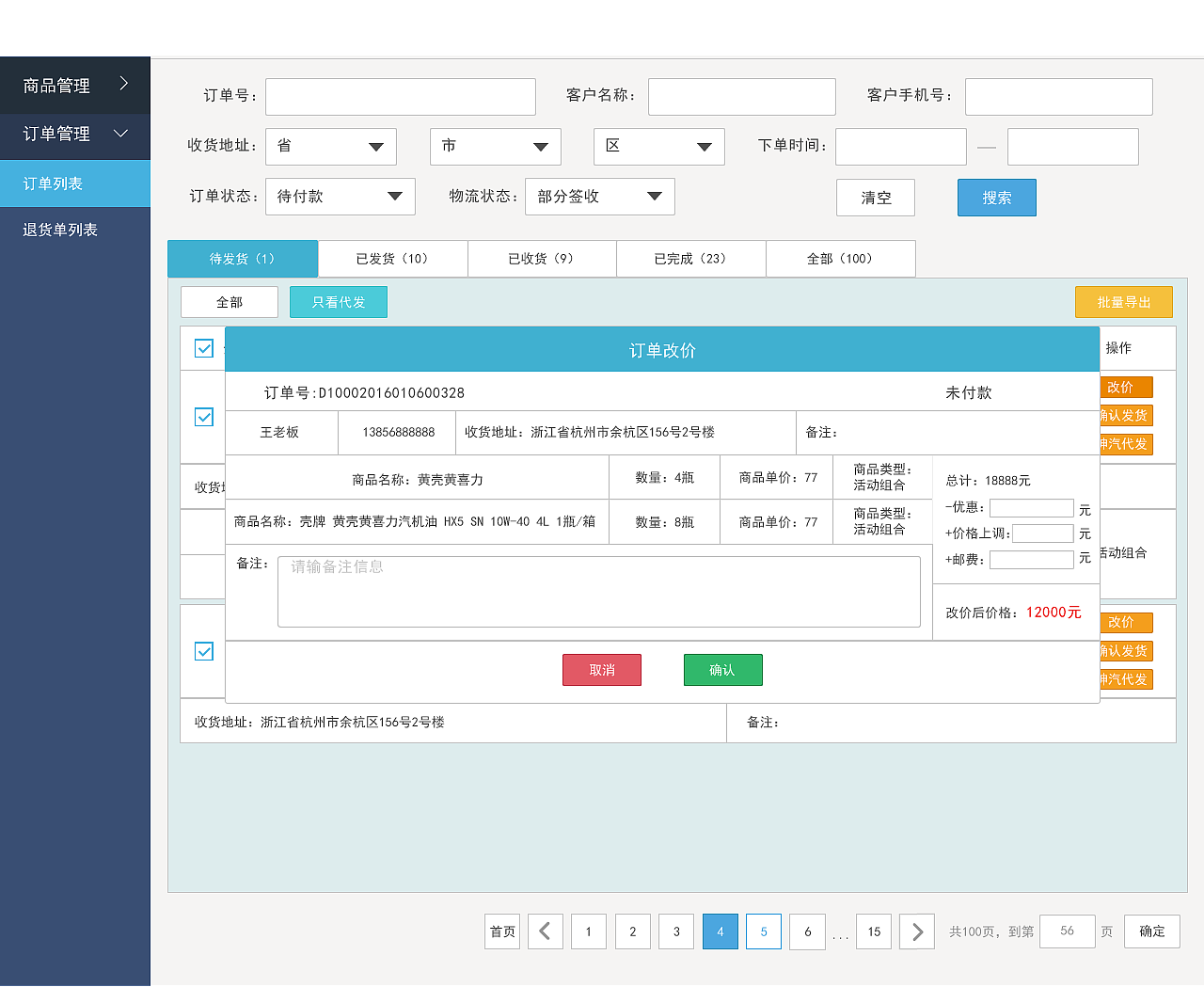
Task: Click the 客户名称 input field
Action: pos(742,97)
